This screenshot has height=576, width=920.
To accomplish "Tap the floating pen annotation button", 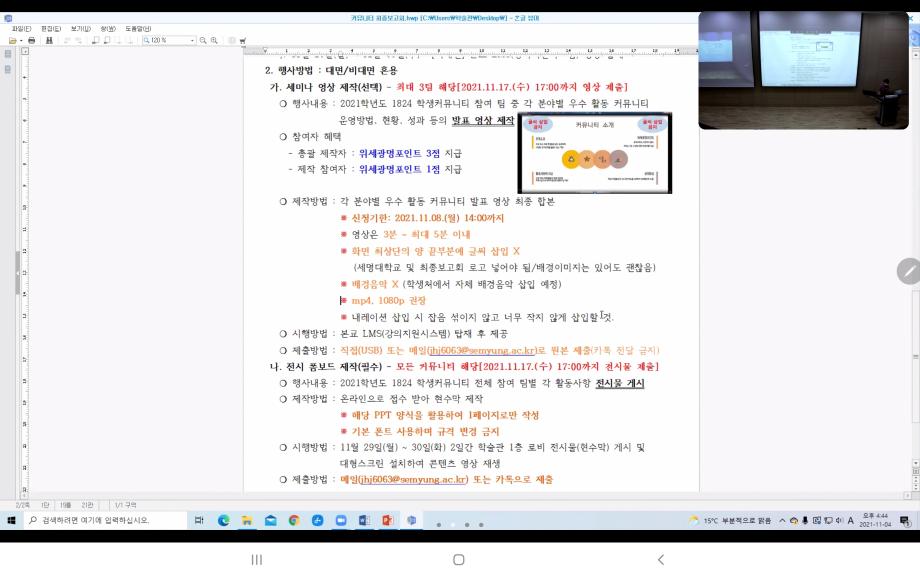I will (909, 271).
